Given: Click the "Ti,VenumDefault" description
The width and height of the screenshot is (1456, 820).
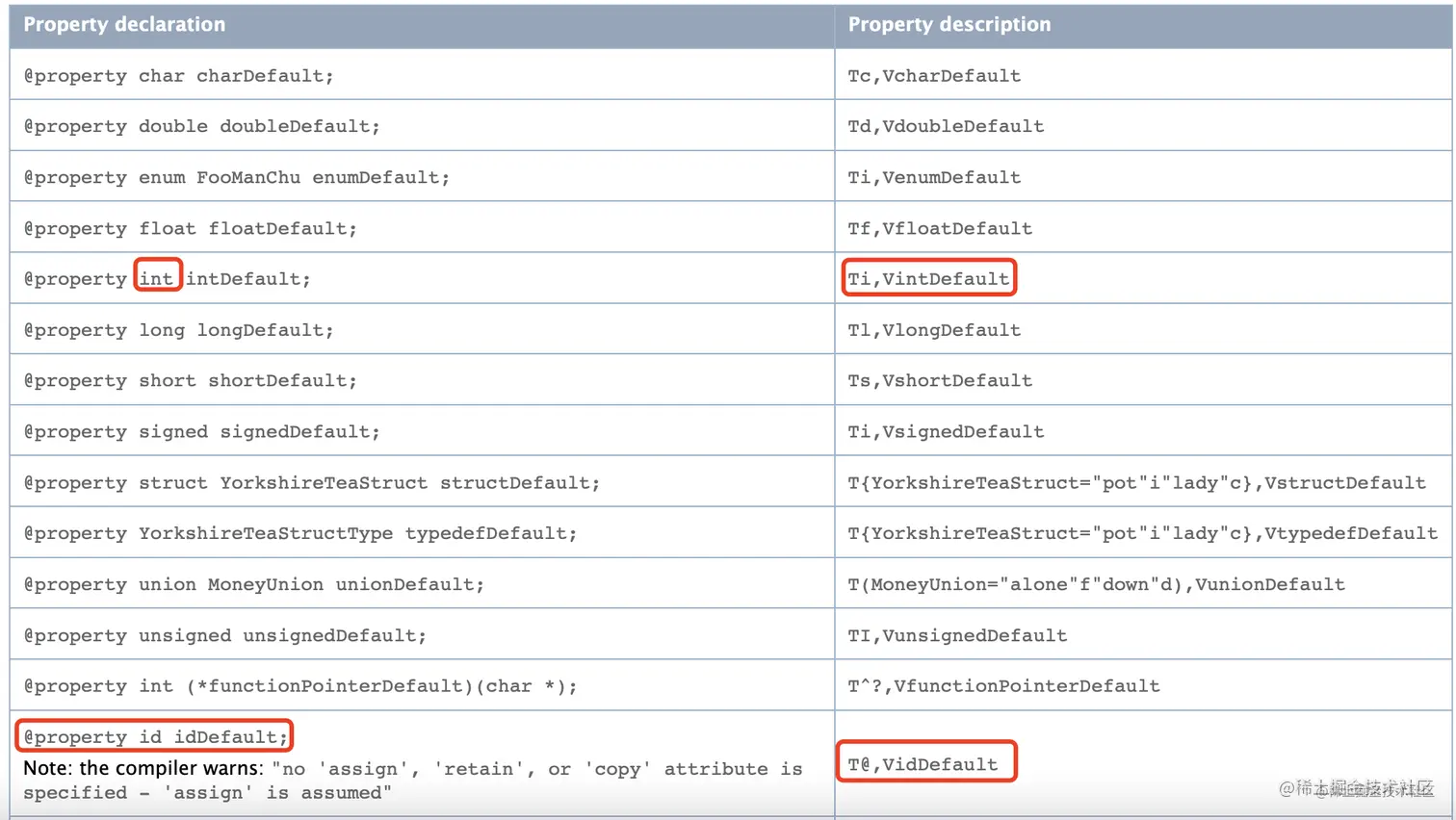Looking at the screenshot, I should 934,178.
